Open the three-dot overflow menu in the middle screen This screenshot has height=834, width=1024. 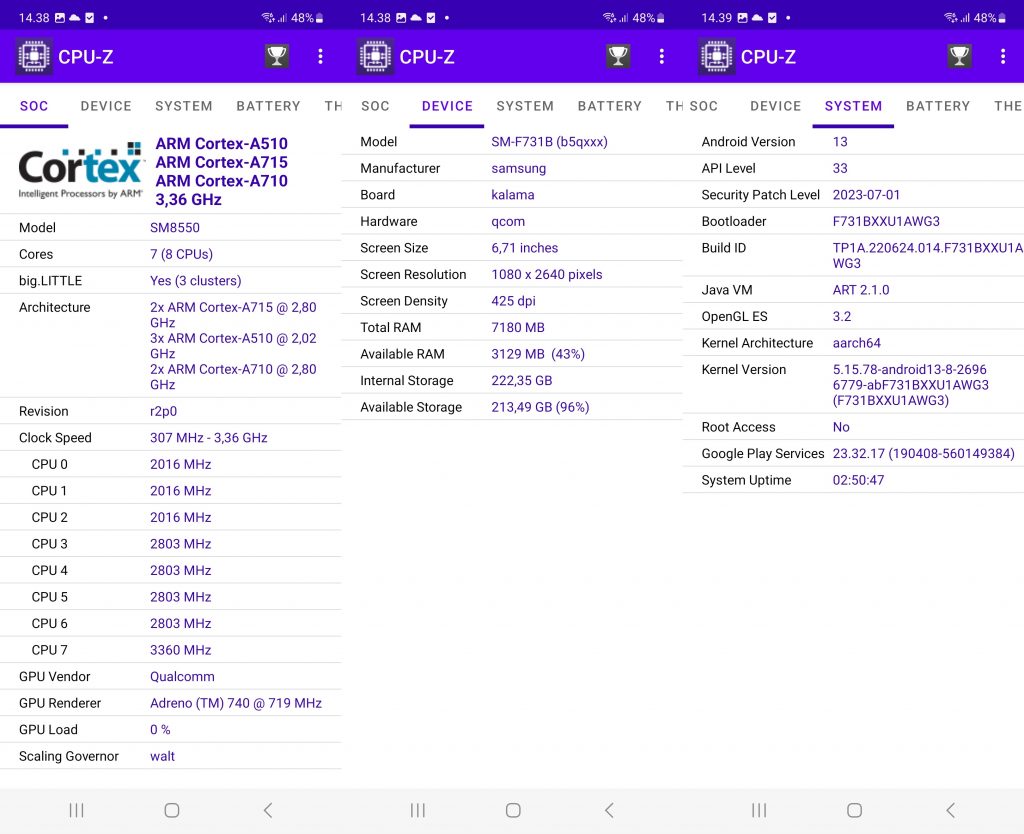click(x=662, y=56)
